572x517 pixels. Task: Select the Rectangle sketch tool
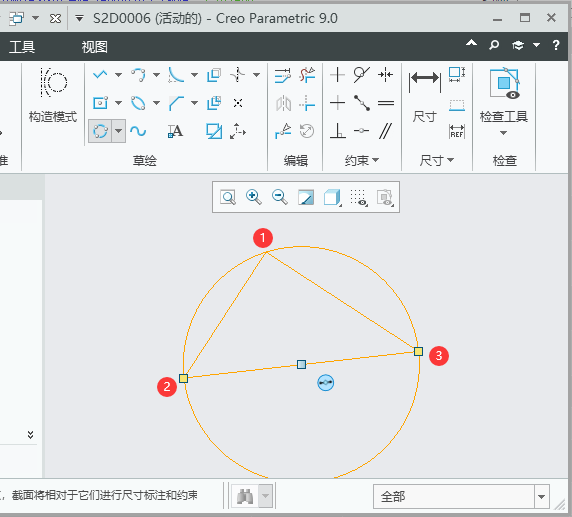coord(100,103)
